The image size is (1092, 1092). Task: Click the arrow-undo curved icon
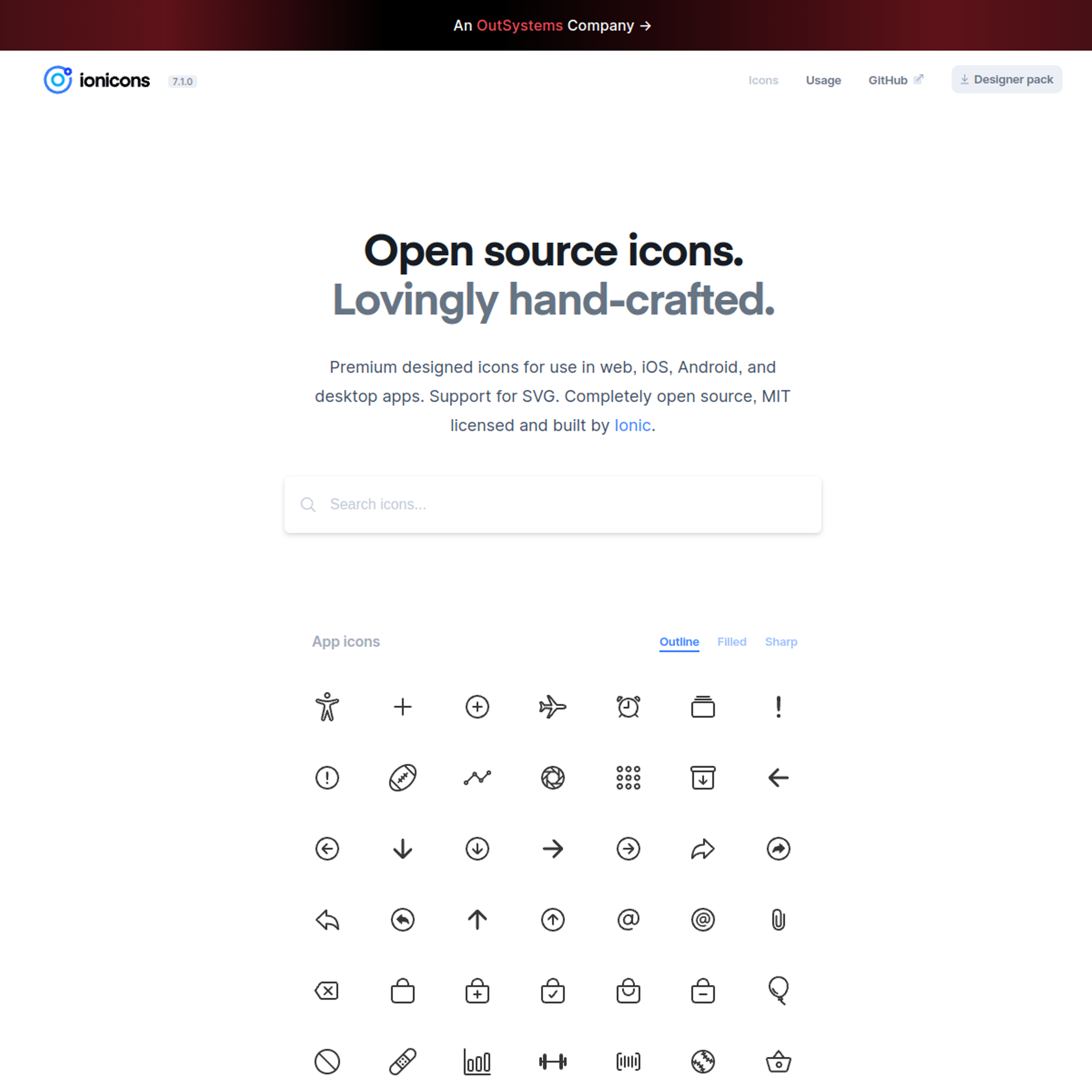(327, 920)
